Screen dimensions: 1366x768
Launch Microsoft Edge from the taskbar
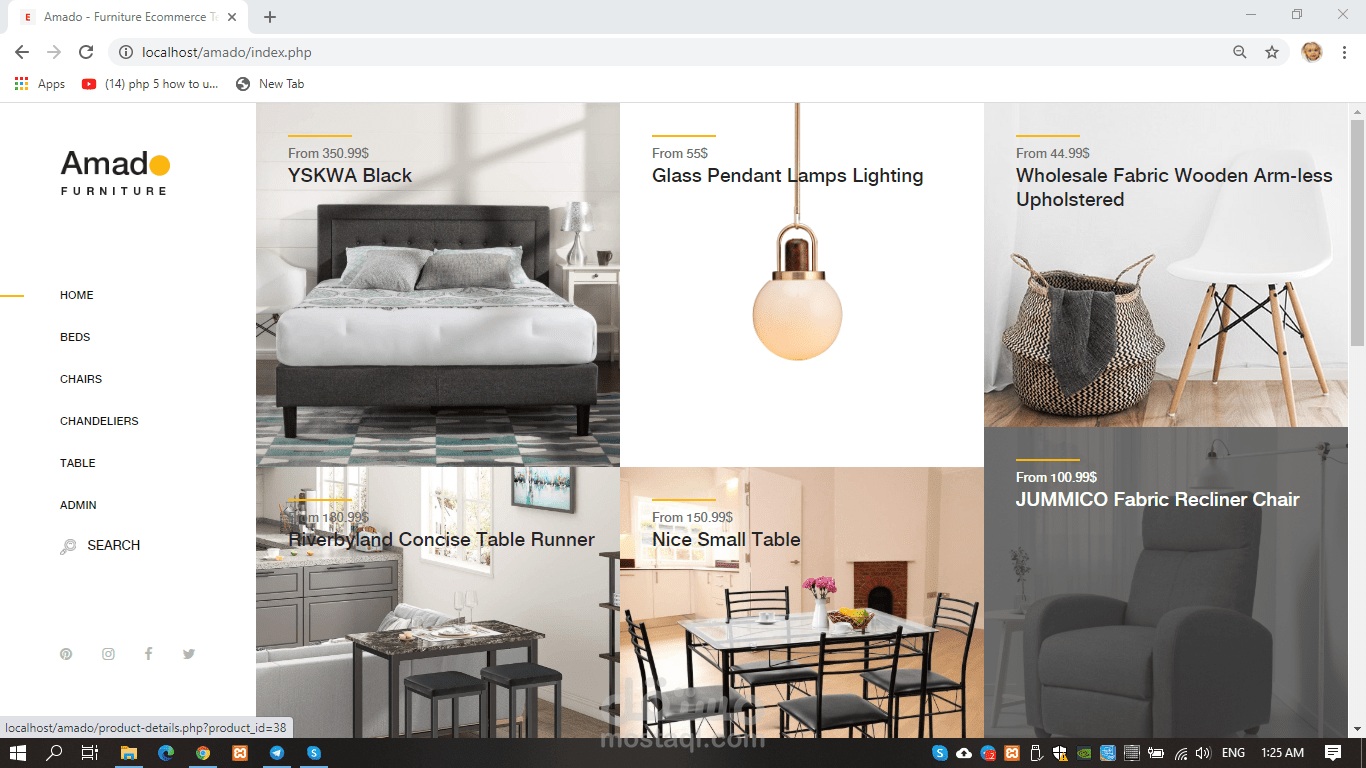tap(166, 753)
